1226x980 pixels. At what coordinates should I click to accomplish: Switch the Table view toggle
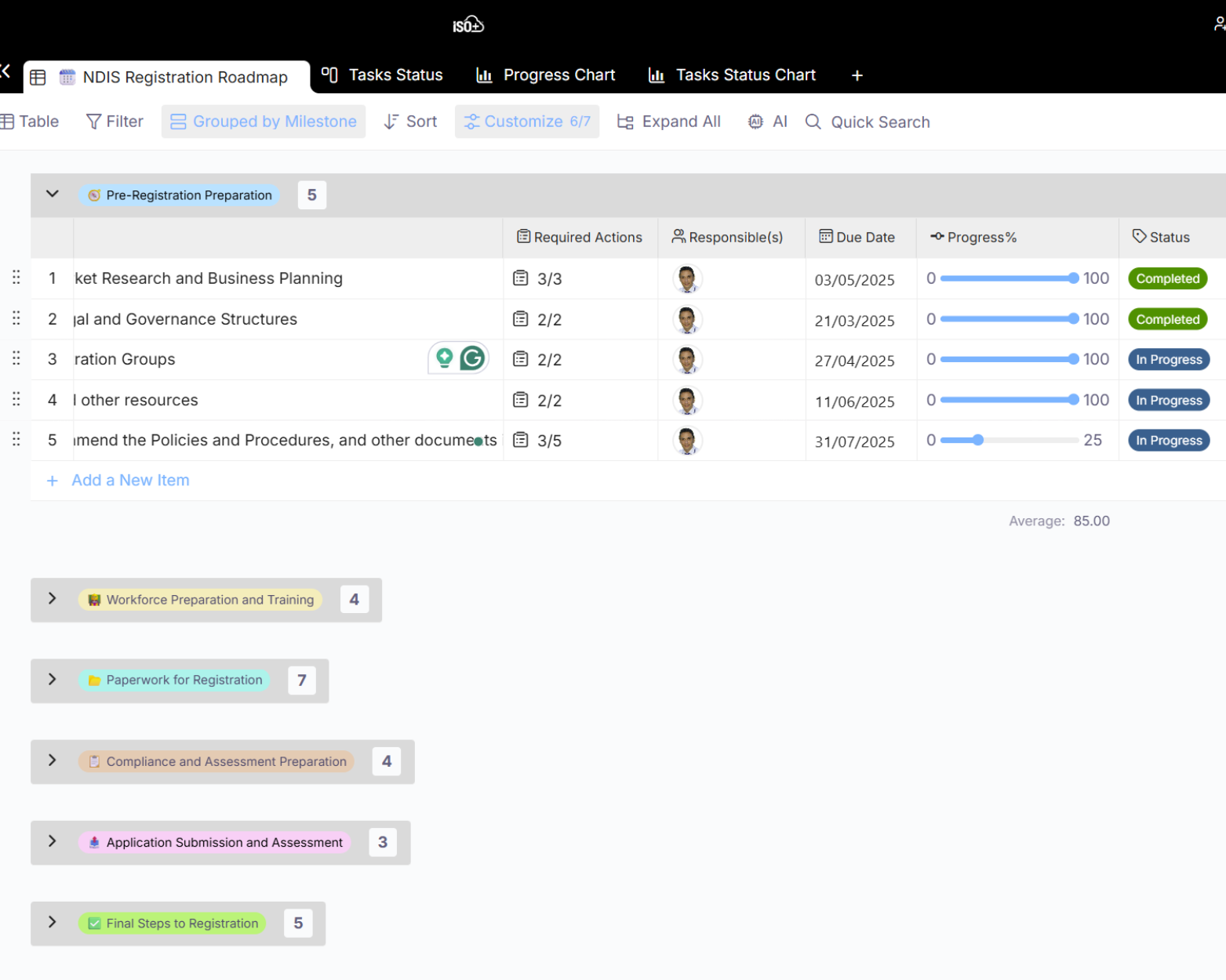(x=30, y=122)
